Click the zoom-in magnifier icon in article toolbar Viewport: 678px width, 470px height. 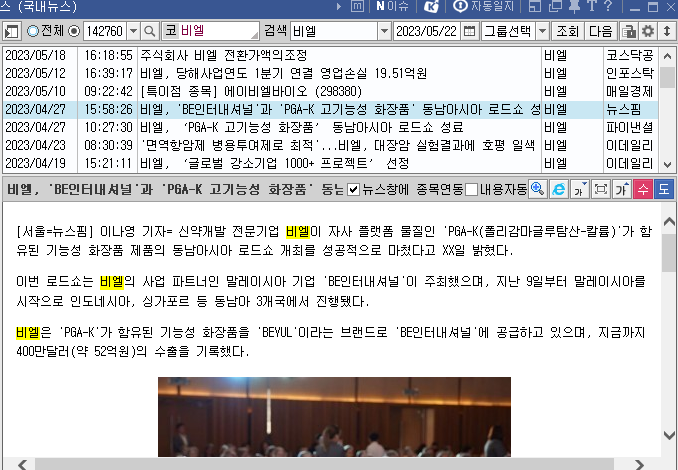(537, 189)
